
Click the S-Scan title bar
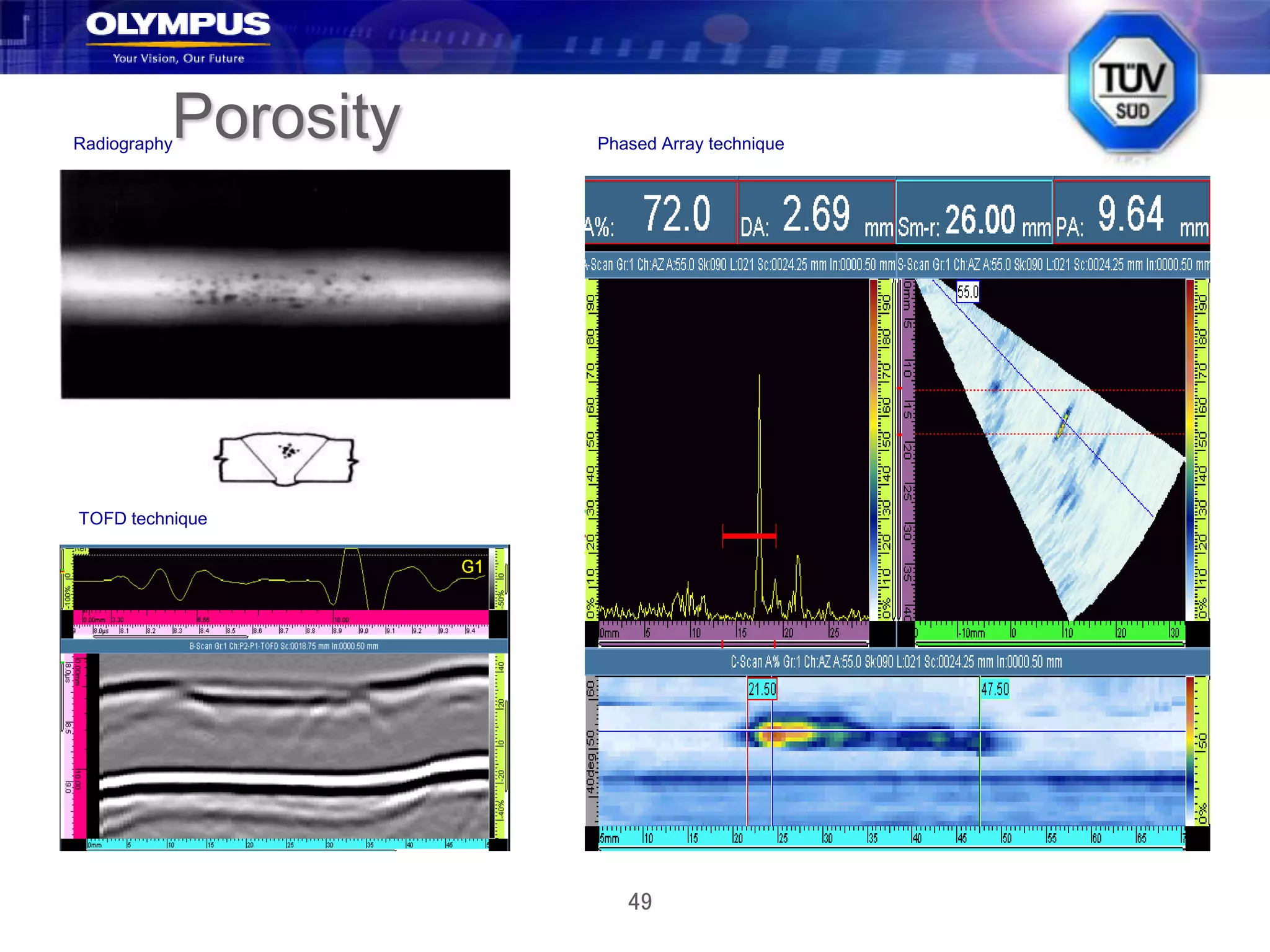tap(1054, 265)
